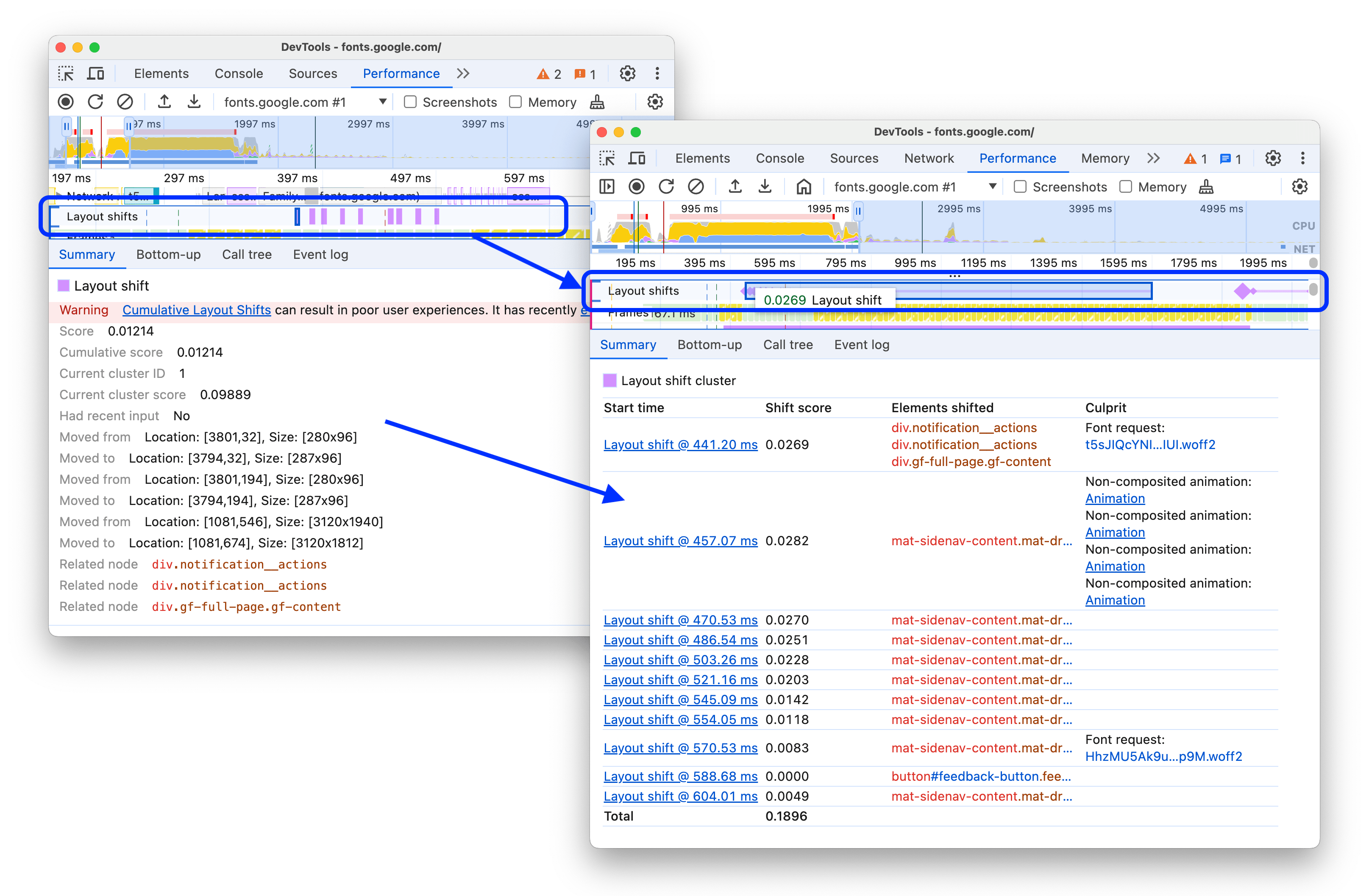Screen dimensions: 1369x896
Task: Switch to the Console panel
Action: (780, 158)
